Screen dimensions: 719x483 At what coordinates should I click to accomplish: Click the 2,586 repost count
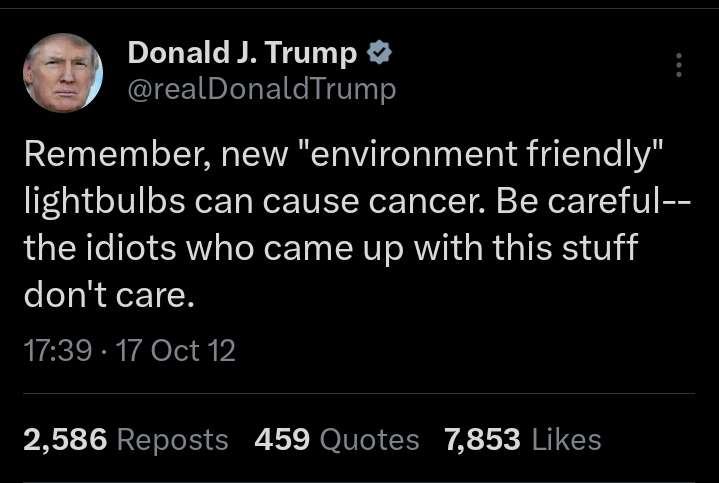pyautogui.click(x=65, y=439)
